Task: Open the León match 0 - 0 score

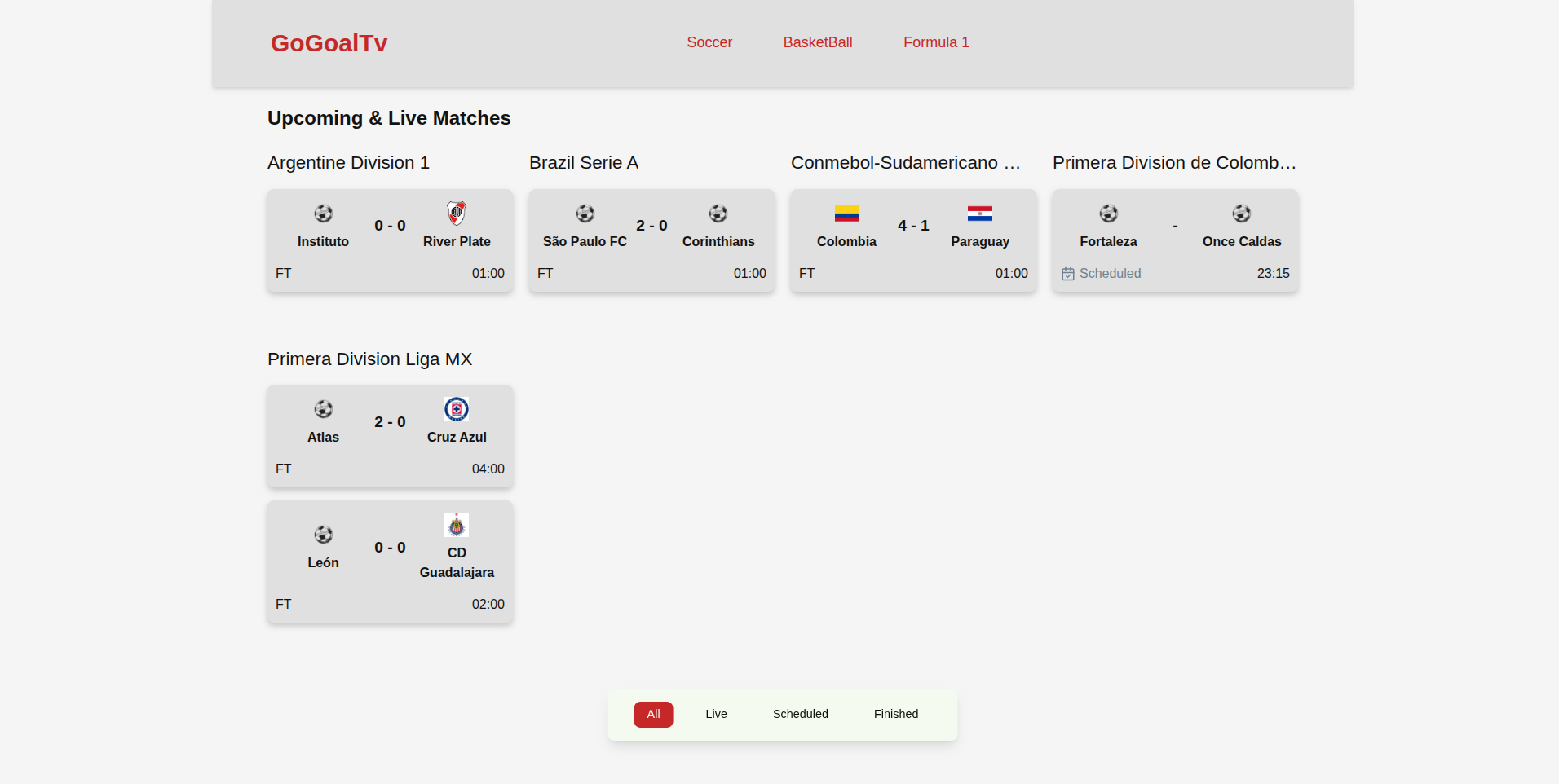Action: click(390, 548)
